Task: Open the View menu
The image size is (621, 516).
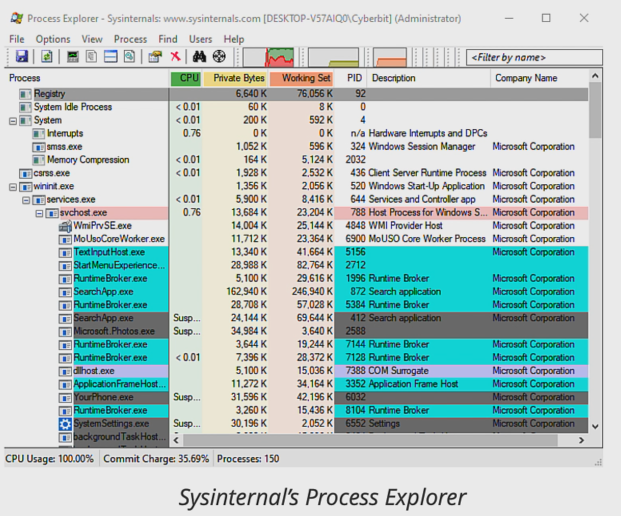Action: click(92, 39)
